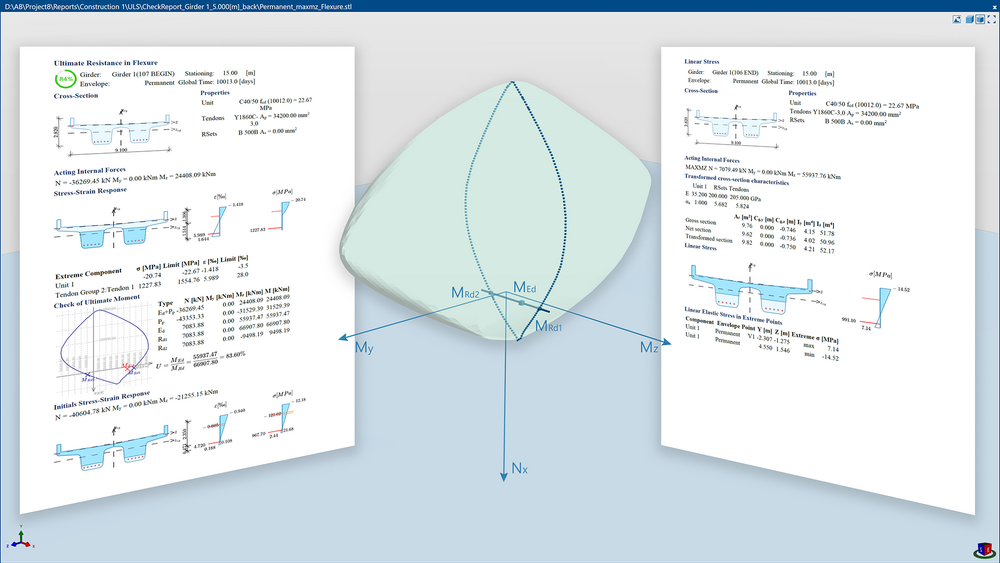Image resolution: width=1000 pixels, height=563 pixels.
Task: Toggle the highlighted perspective cube view icon
Action: coord(980,19)
